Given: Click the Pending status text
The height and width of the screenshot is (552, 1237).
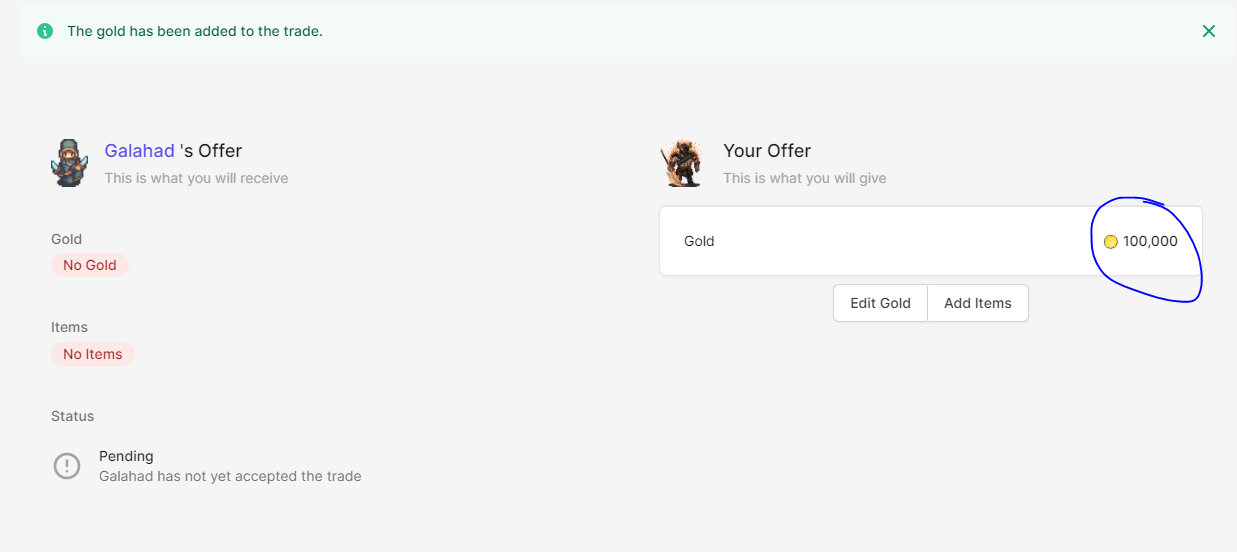Looking at the screenshot, I should (126, 456).
